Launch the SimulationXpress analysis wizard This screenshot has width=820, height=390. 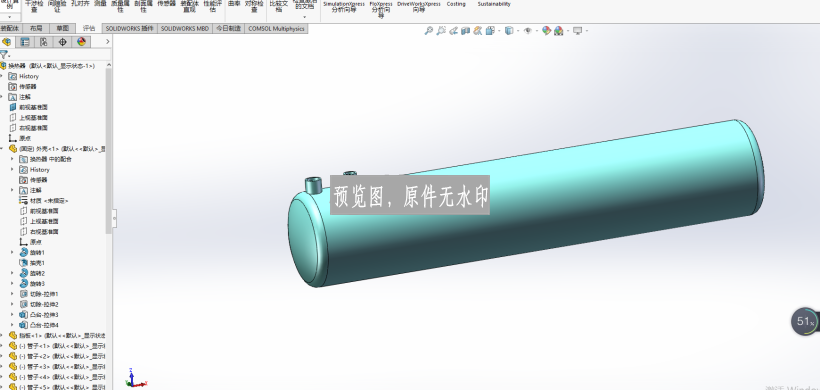pos(344,6)
